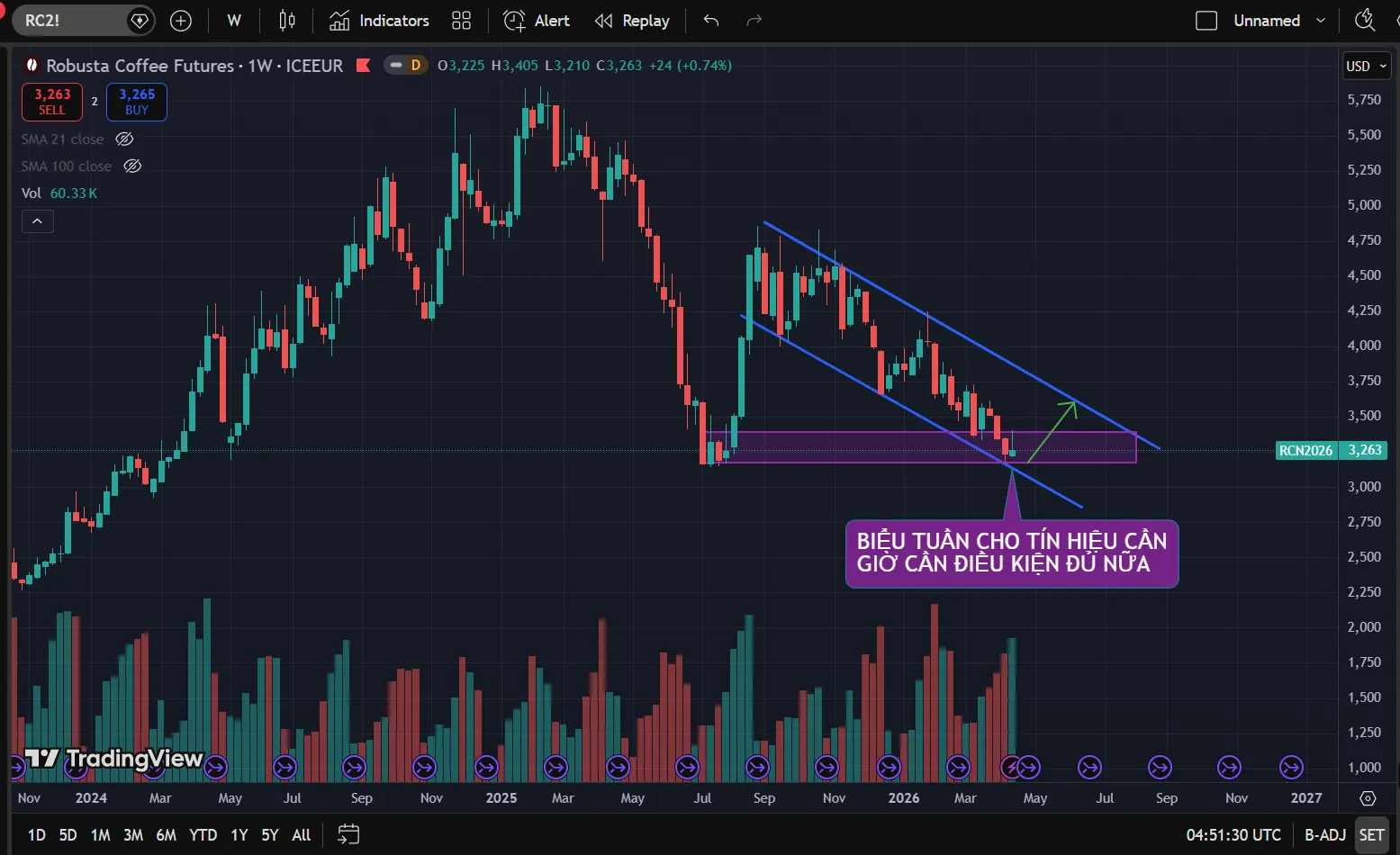
Task: Click the RC2! symbol search field
Action: (72, 21)
